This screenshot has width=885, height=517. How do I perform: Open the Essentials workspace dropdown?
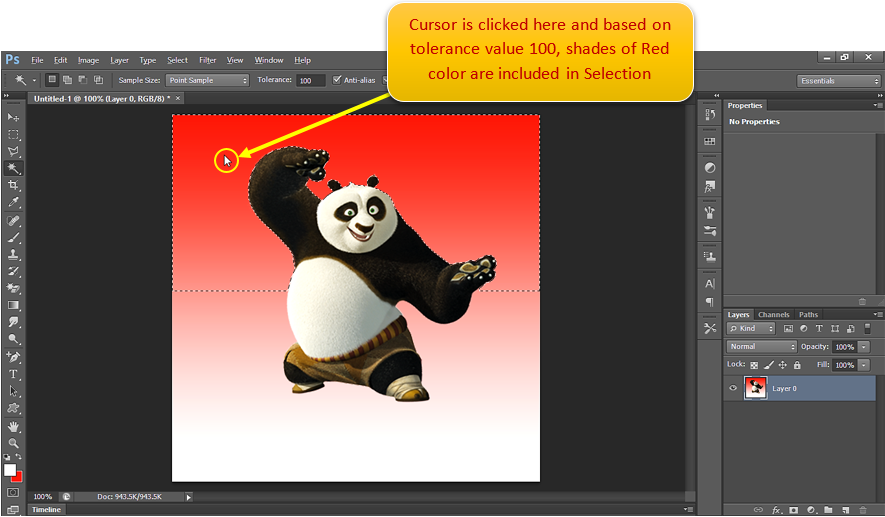pos(839,81)
